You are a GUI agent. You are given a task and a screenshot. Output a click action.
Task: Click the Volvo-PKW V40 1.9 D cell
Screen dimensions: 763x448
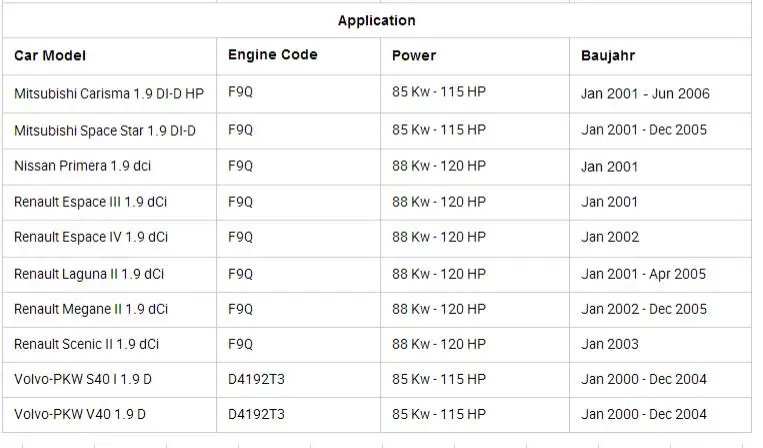pyautogui.click(x=109, y=415)
